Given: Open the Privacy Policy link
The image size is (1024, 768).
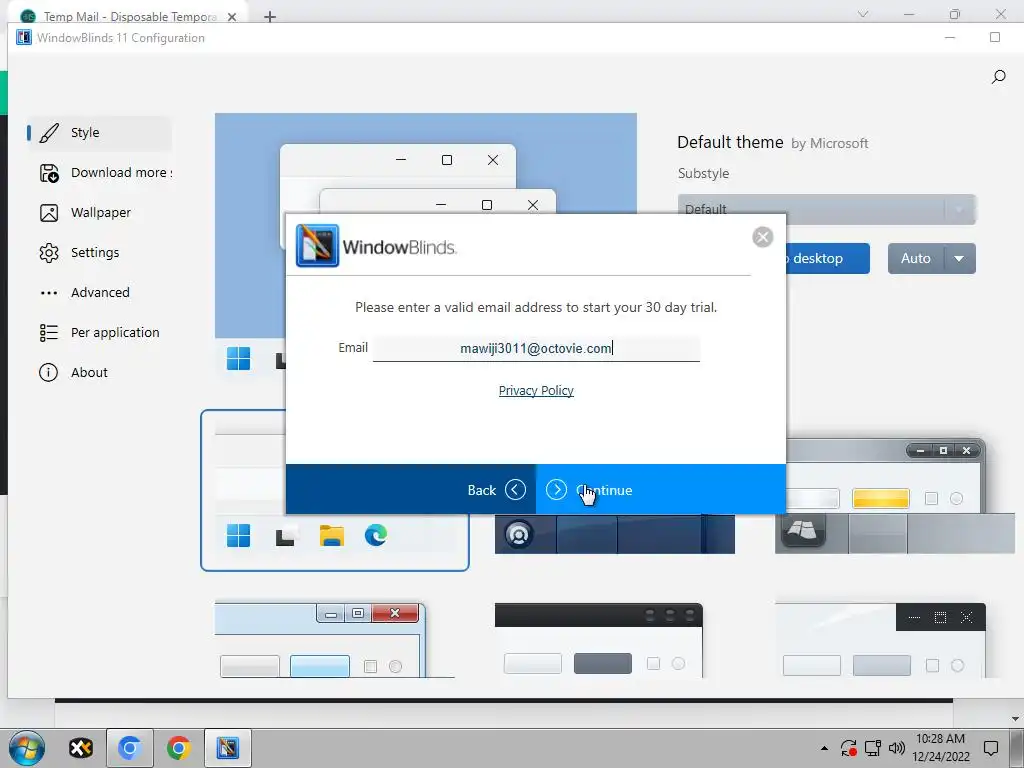Looking at the screenshot, I should click(536, 391).
